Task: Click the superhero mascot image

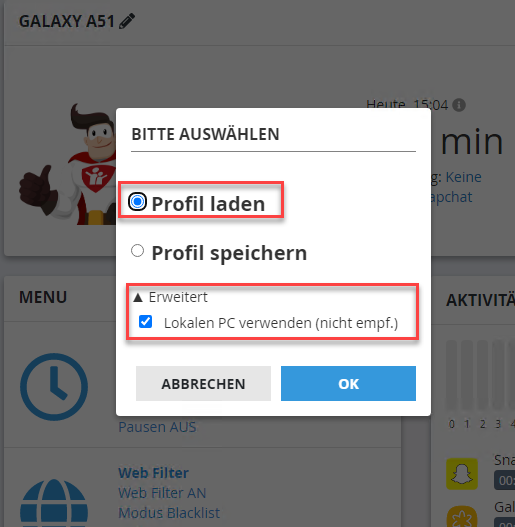Action: click(67, 165)
